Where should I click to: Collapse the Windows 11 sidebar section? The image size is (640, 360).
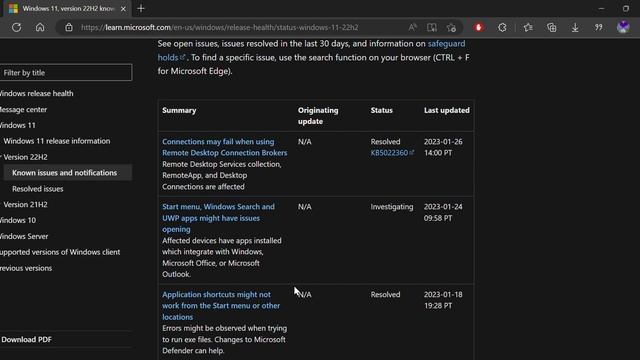[x=18, y=125]
